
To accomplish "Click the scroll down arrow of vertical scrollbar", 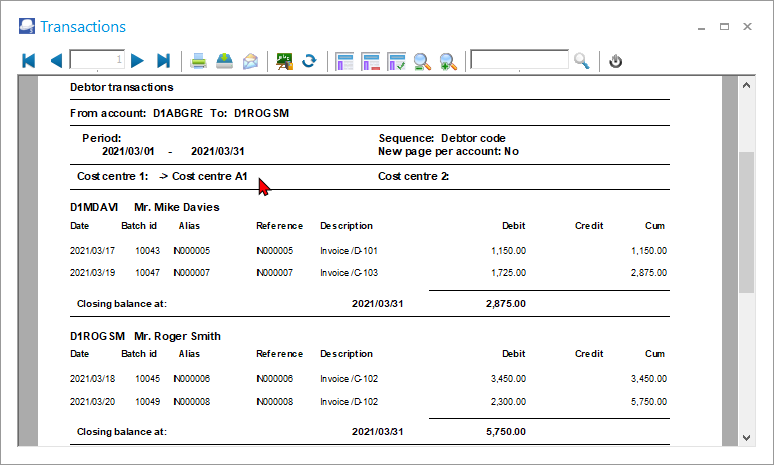I will pyautogui.click(x=746, y=437).
